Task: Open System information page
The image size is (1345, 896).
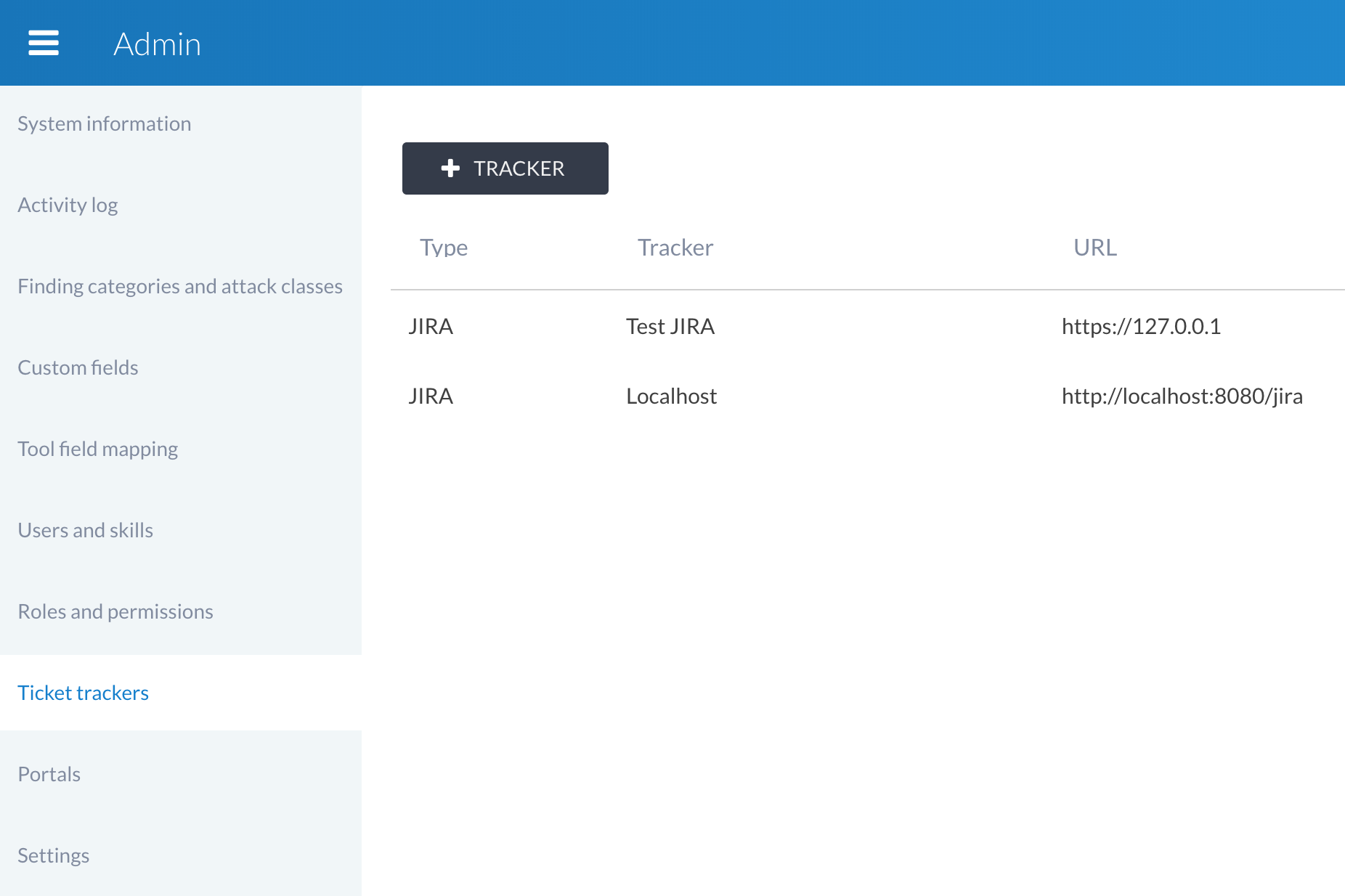Action: pyautogui.click(x=105, y=123)
